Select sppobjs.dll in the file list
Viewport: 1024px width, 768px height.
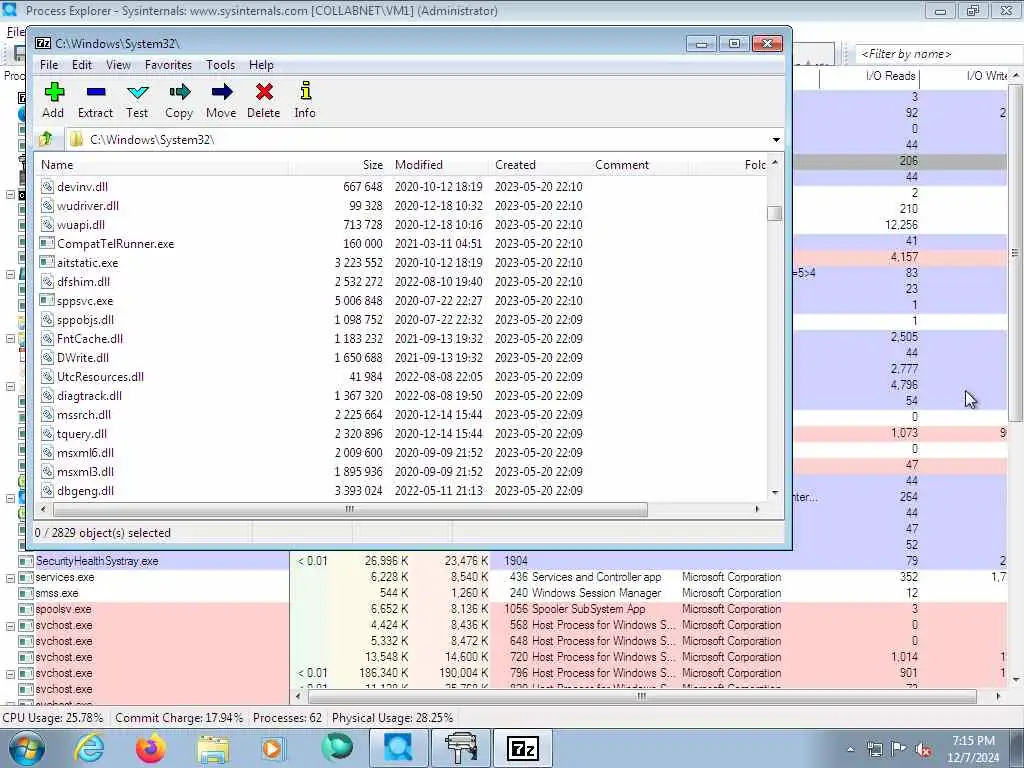point(86,319)
